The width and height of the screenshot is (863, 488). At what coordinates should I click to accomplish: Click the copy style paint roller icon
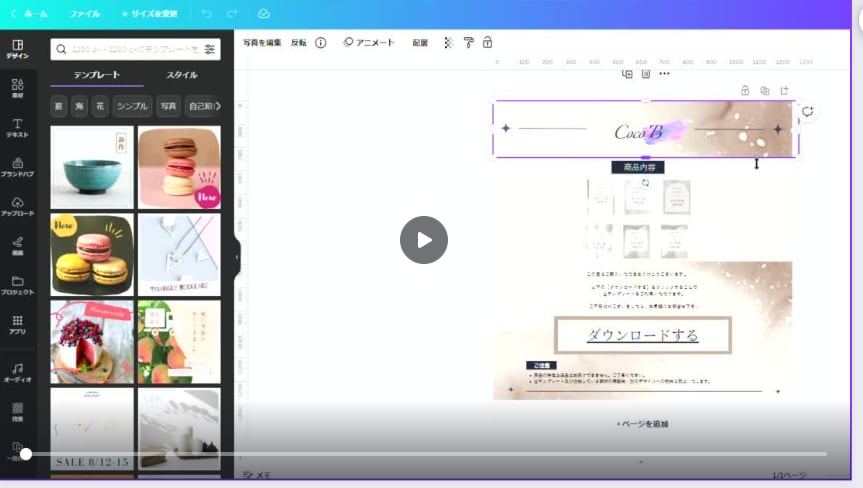[468, 42]
